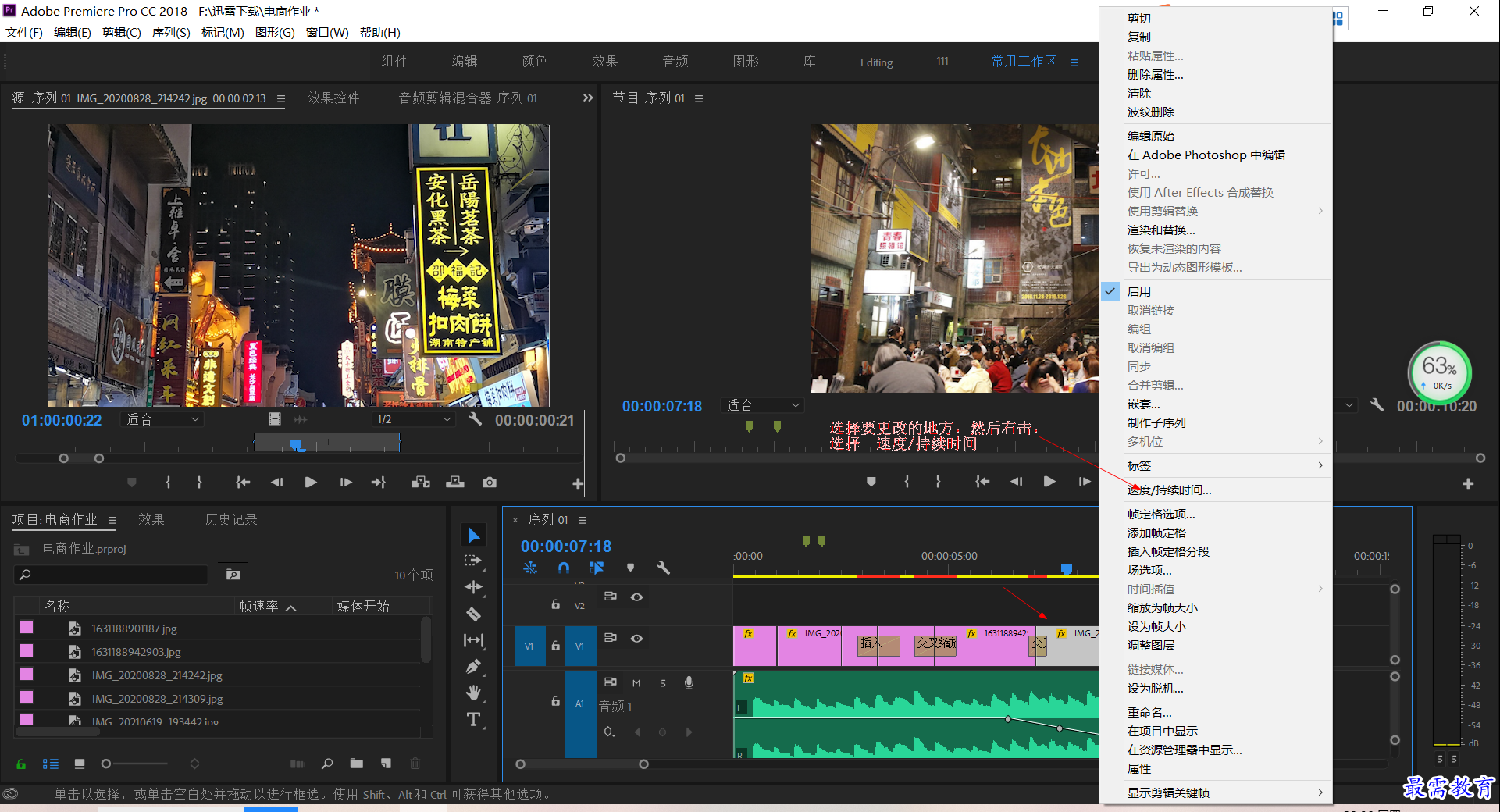The height and width of the screenshot is (812, 1500).
Task: Switch project panel to list view
Action: pos(51,764)
